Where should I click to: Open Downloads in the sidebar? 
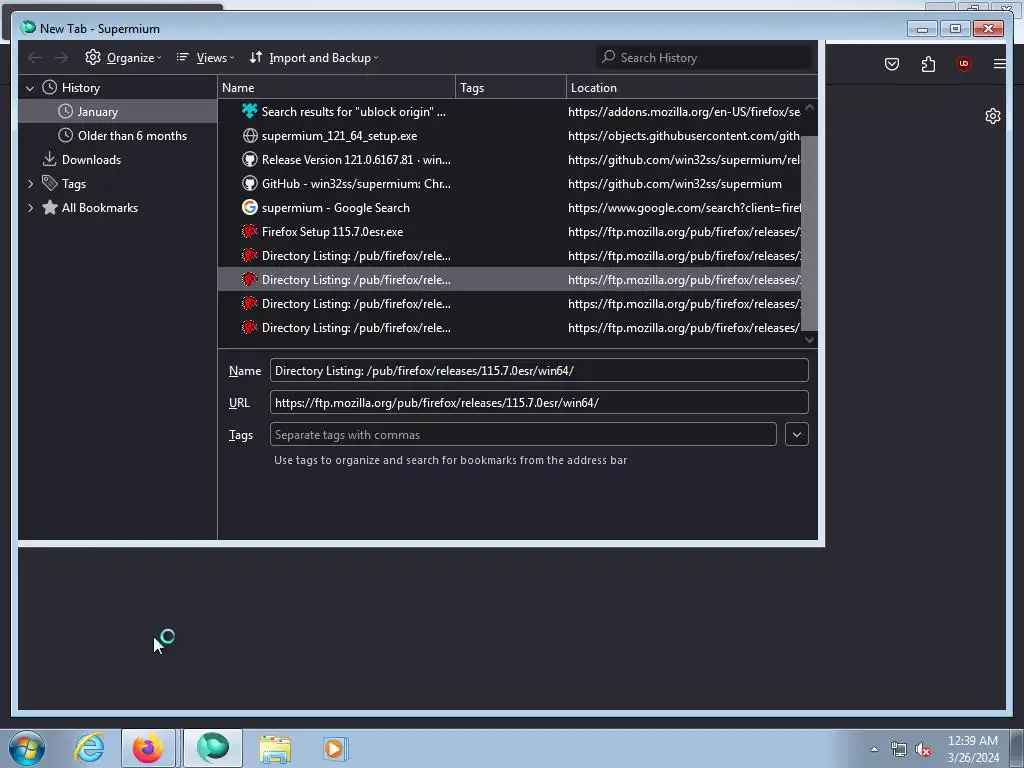[x=118, y=160]
